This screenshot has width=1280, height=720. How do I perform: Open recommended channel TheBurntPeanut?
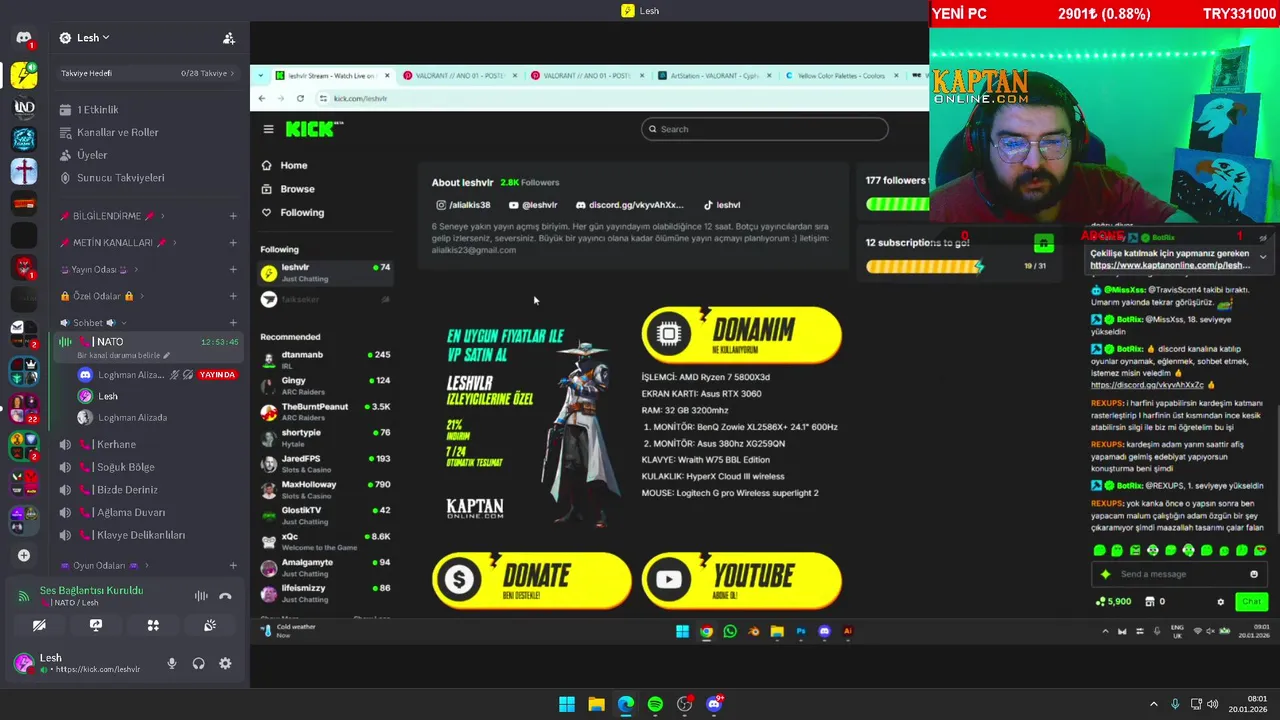point(325,411)
